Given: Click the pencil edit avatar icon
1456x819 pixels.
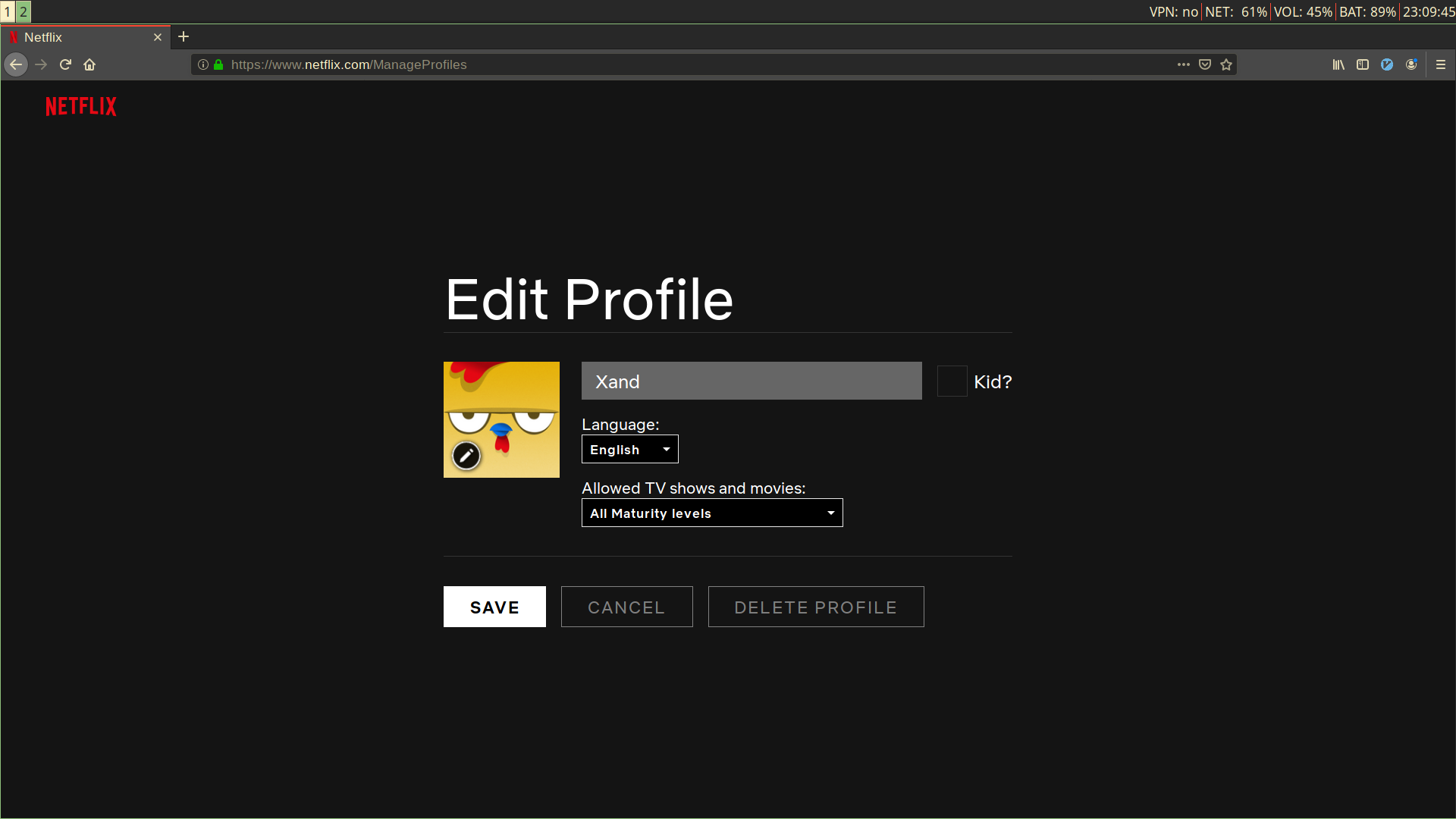Looking at the screenshot, I should point(466,456).
